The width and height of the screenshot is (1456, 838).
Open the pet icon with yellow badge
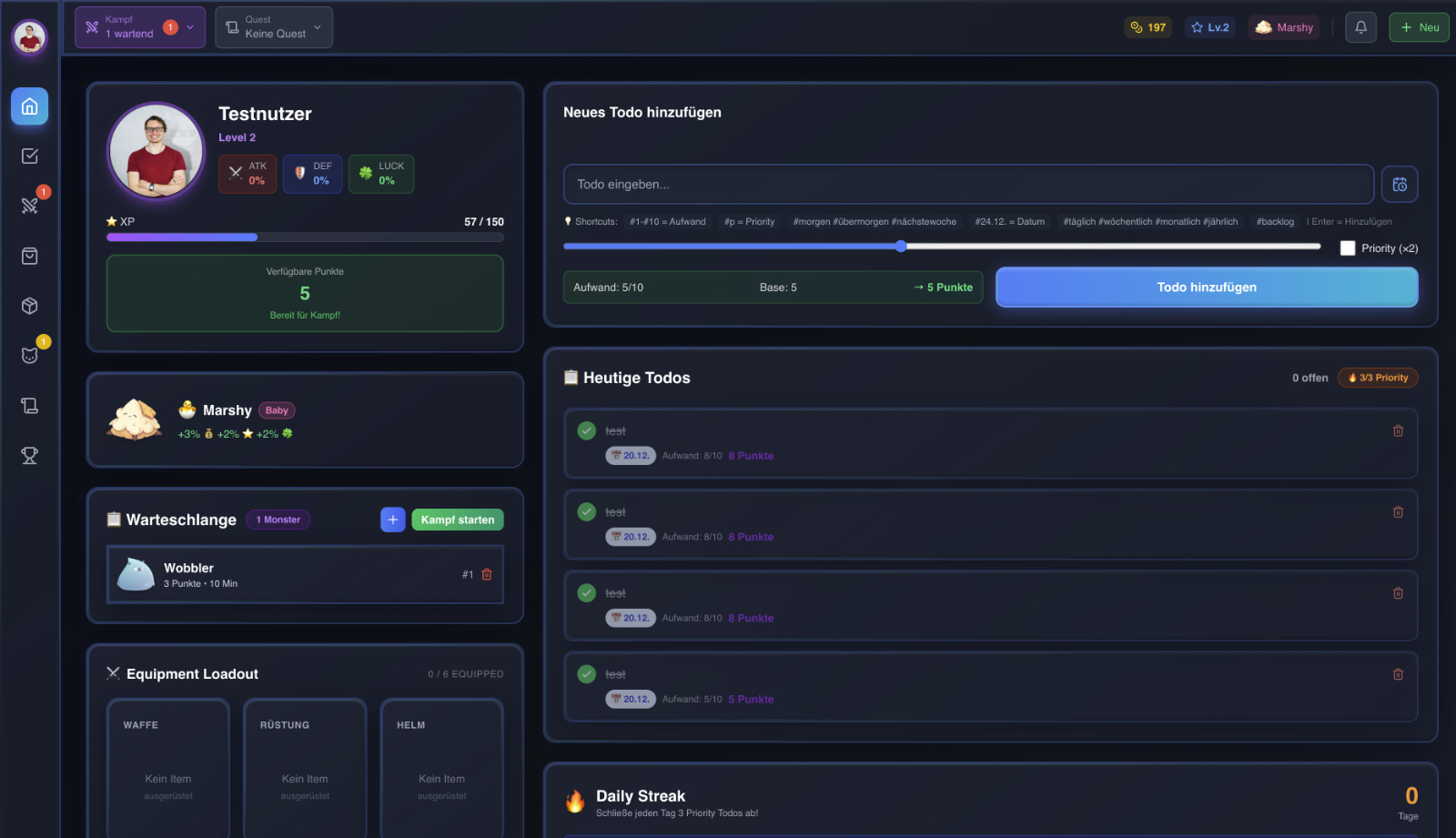[x=30, y=355]
